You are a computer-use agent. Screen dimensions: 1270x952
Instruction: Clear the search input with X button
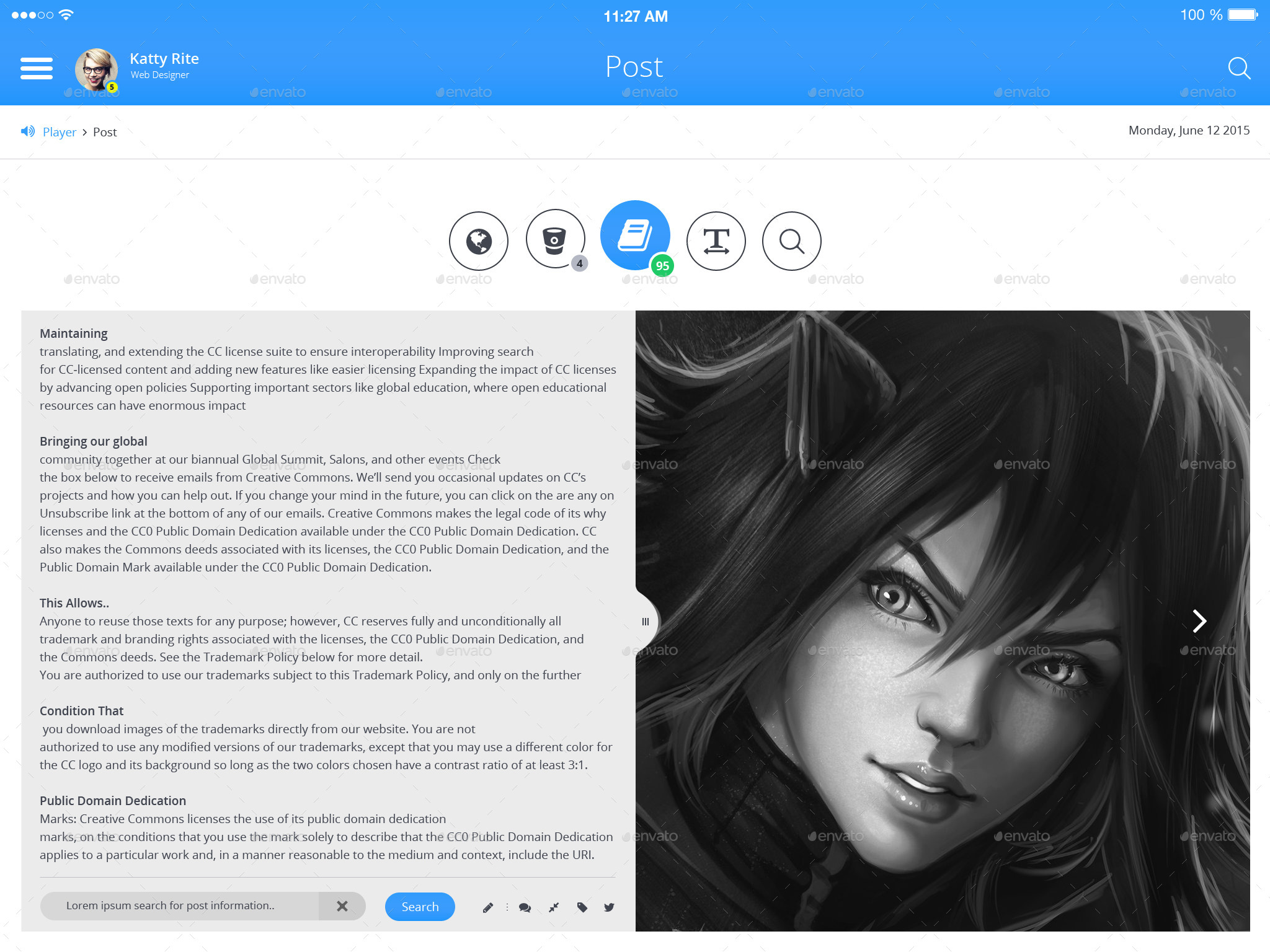click(342, 906)
